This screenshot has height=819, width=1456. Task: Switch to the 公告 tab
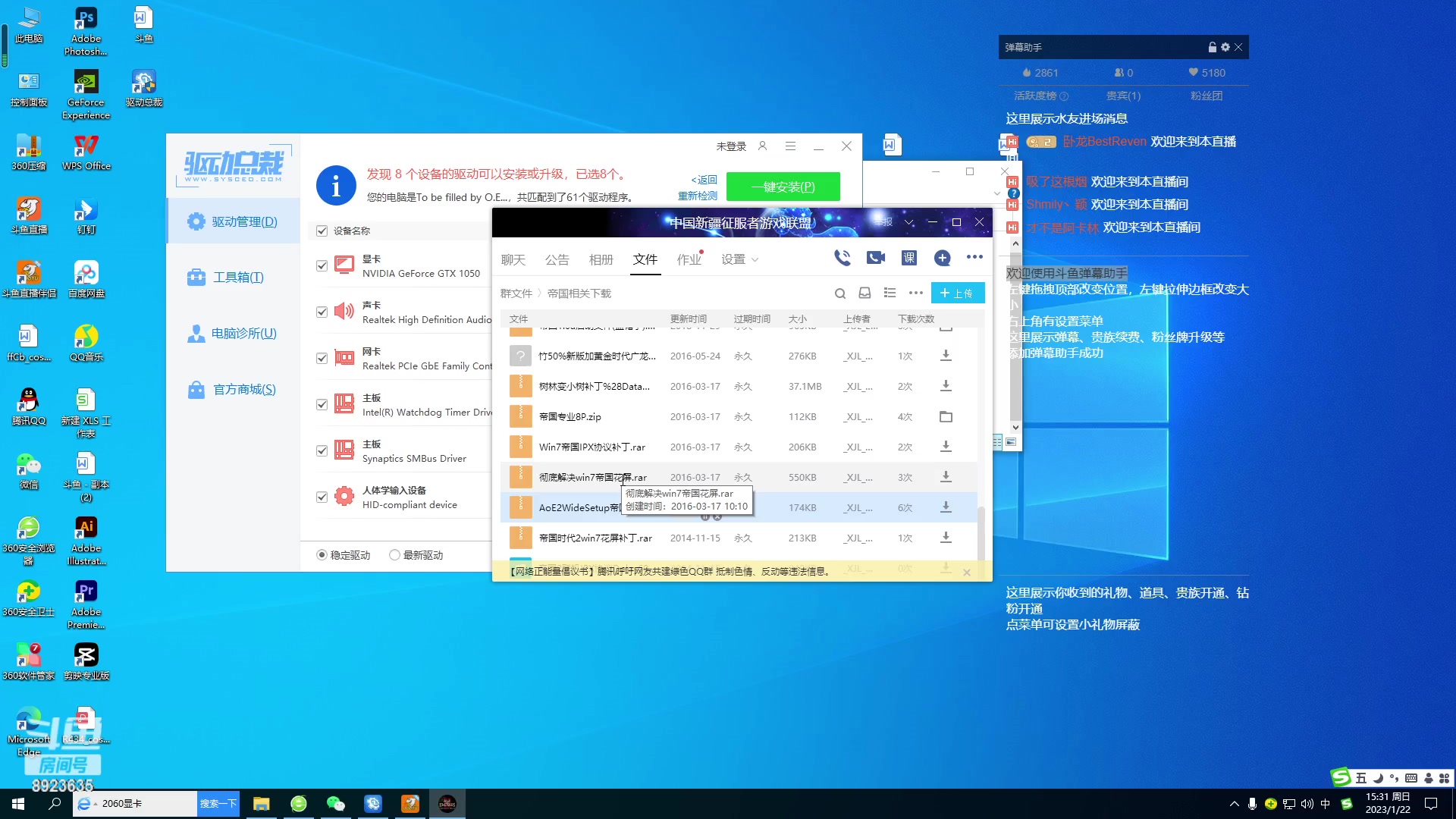click(557, 259)
